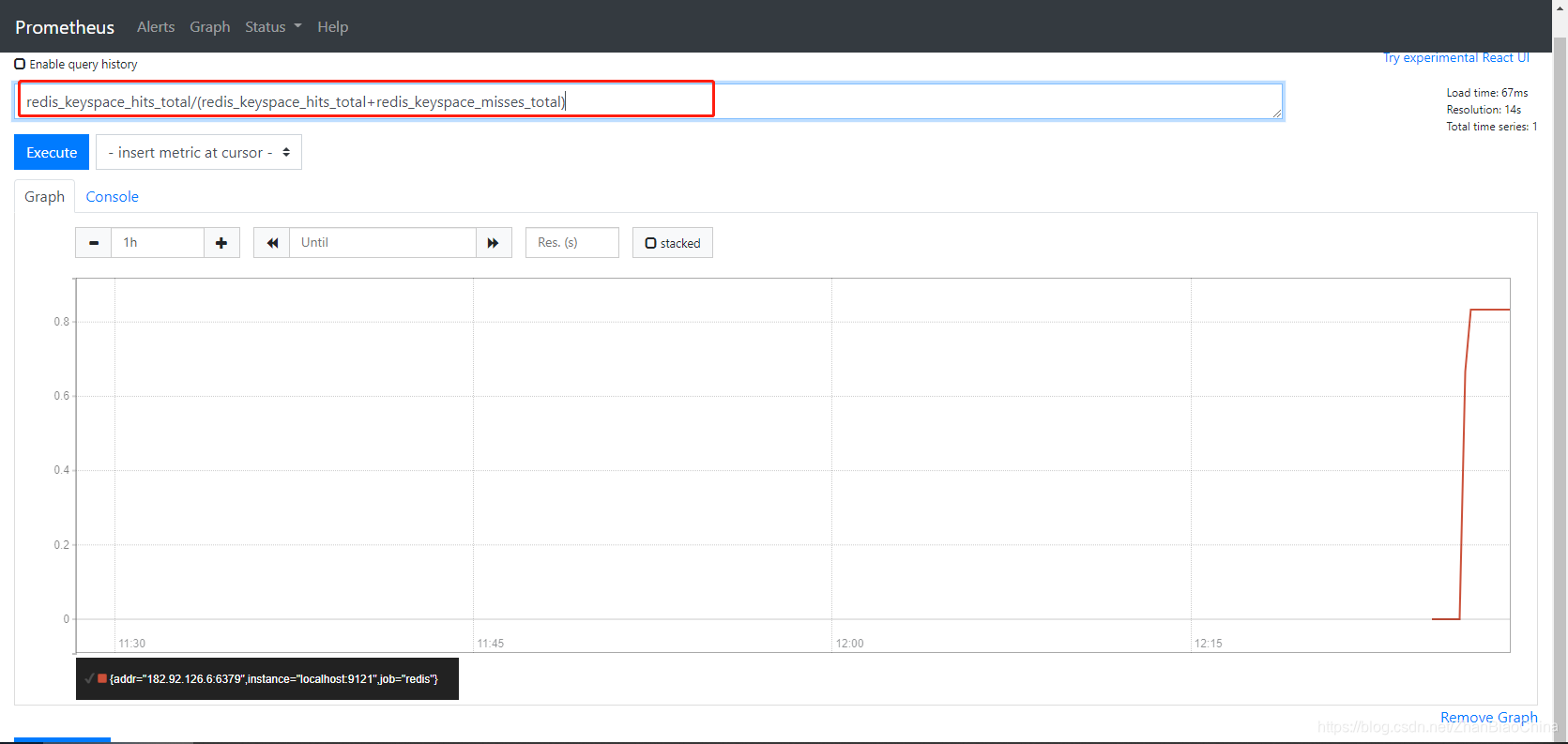Viewport: 1568px width, 744px height.
Task: Expand the Status menu in navbar
Action: coord(273,27)
